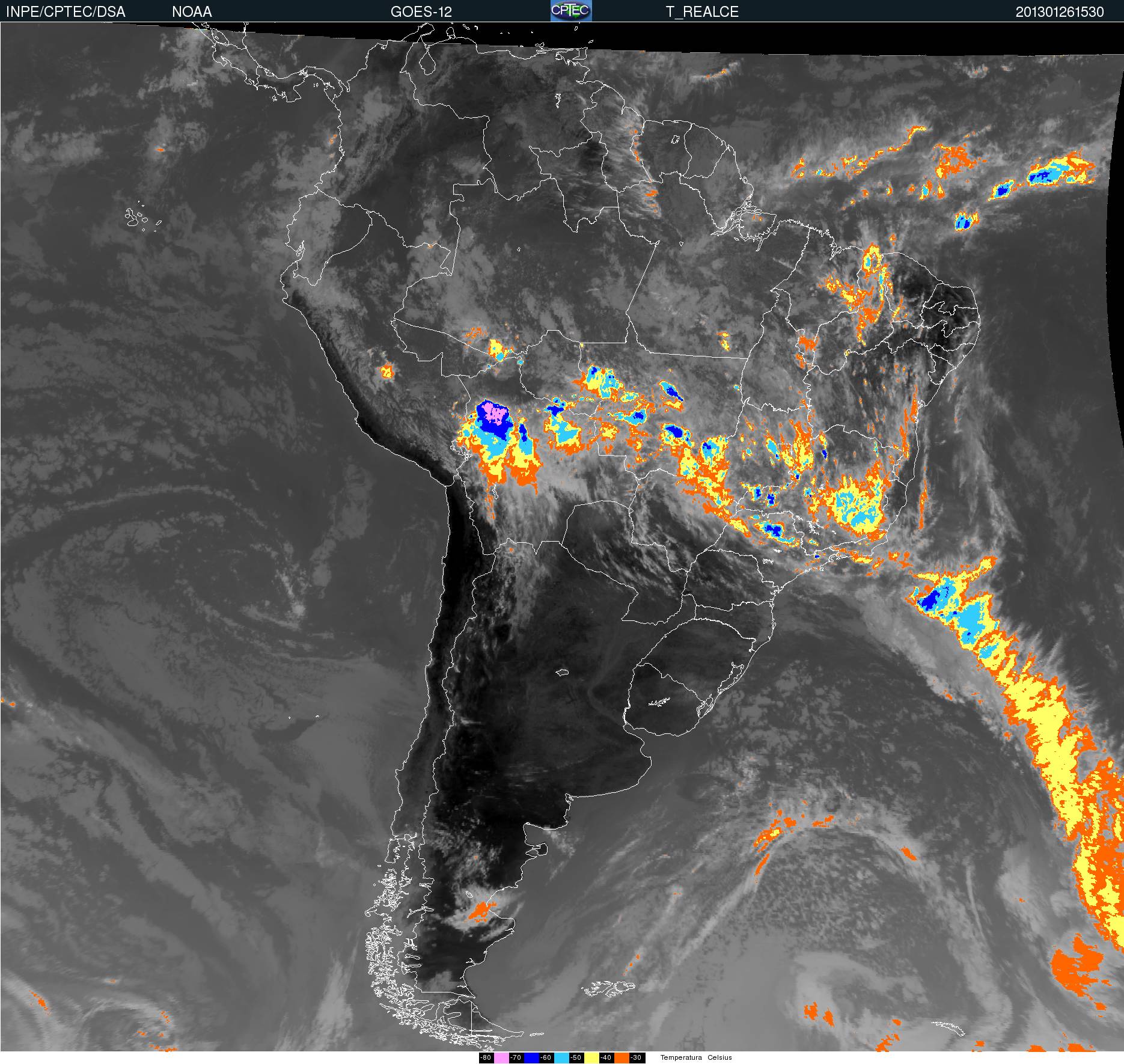Image resolution: width=1124 pixels, height=1064 pixels.
Task: Click the T_REALCE product label
Action: point(702,12)
